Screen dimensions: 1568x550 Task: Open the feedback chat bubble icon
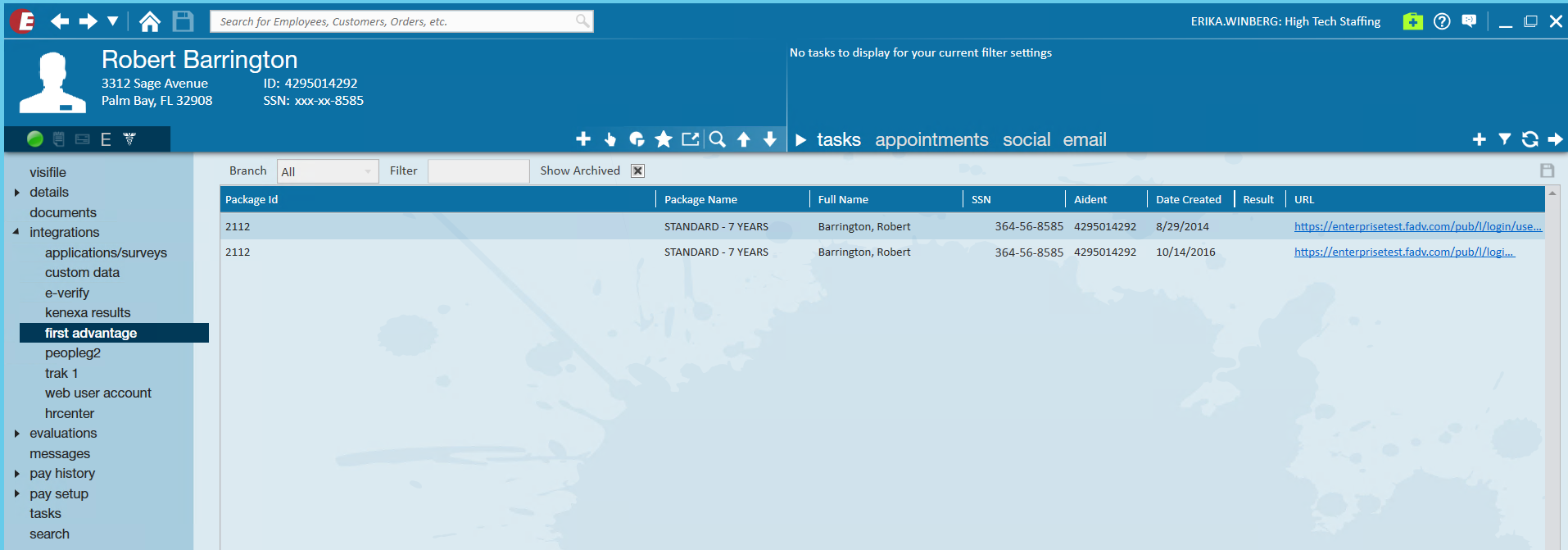click(1469, 21)
